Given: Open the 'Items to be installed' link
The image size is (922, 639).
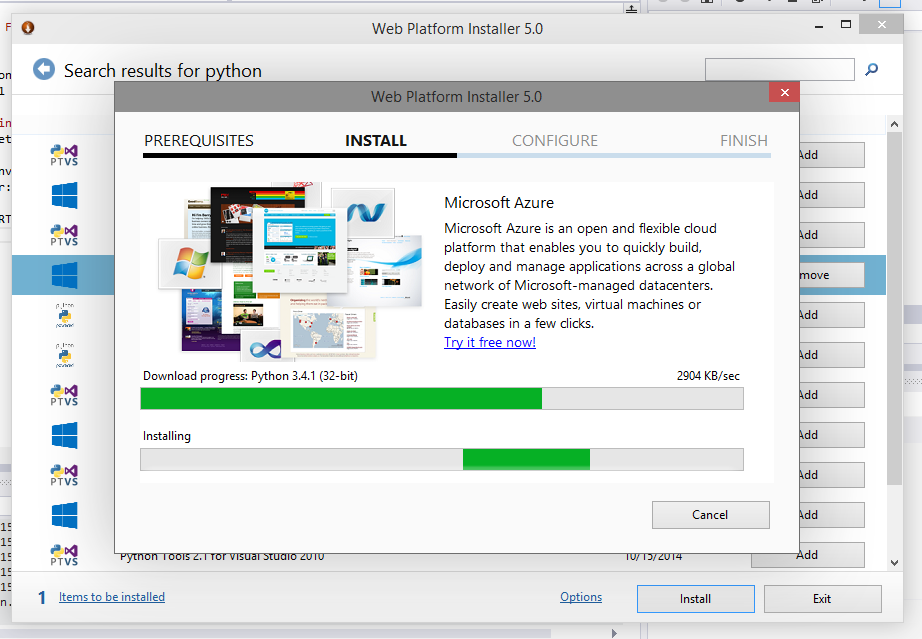Looking at the screenshot, I should 112,597.
